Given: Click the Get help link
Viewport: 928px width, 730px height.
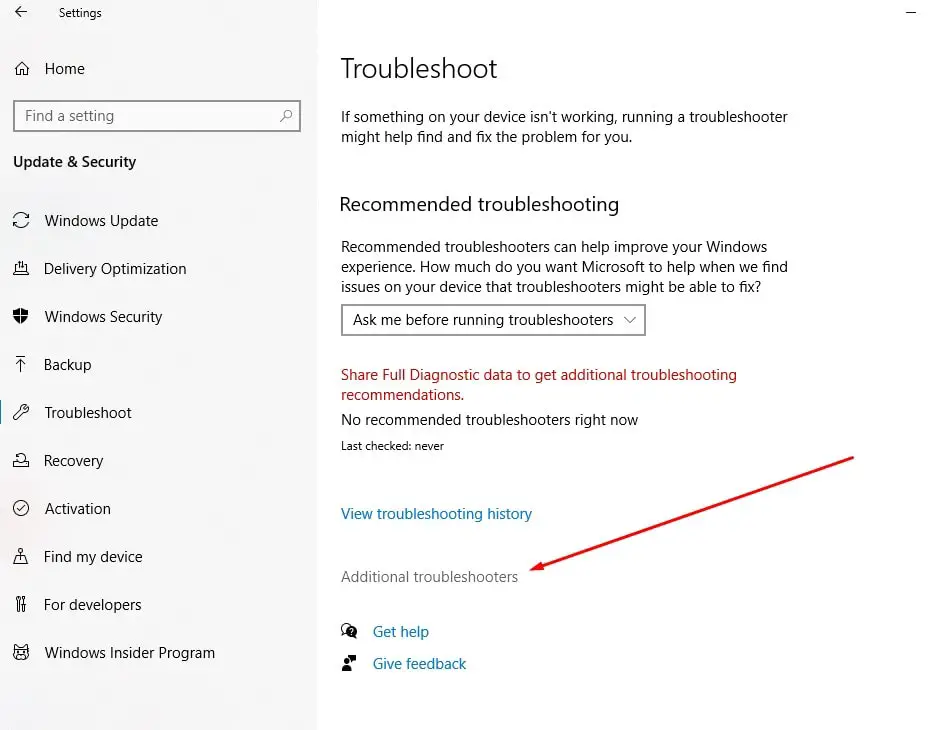Looking at the screenshot, I should (400, 632).
